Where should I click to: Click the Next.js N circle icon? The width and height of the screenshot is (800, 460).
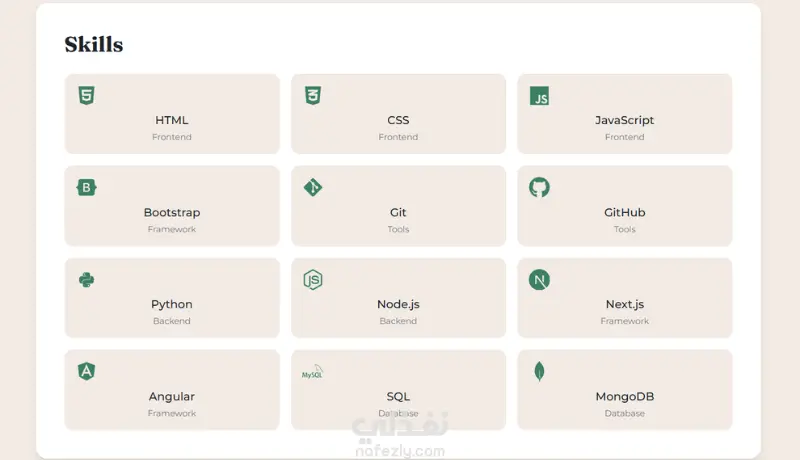click(x=539, y=279)
